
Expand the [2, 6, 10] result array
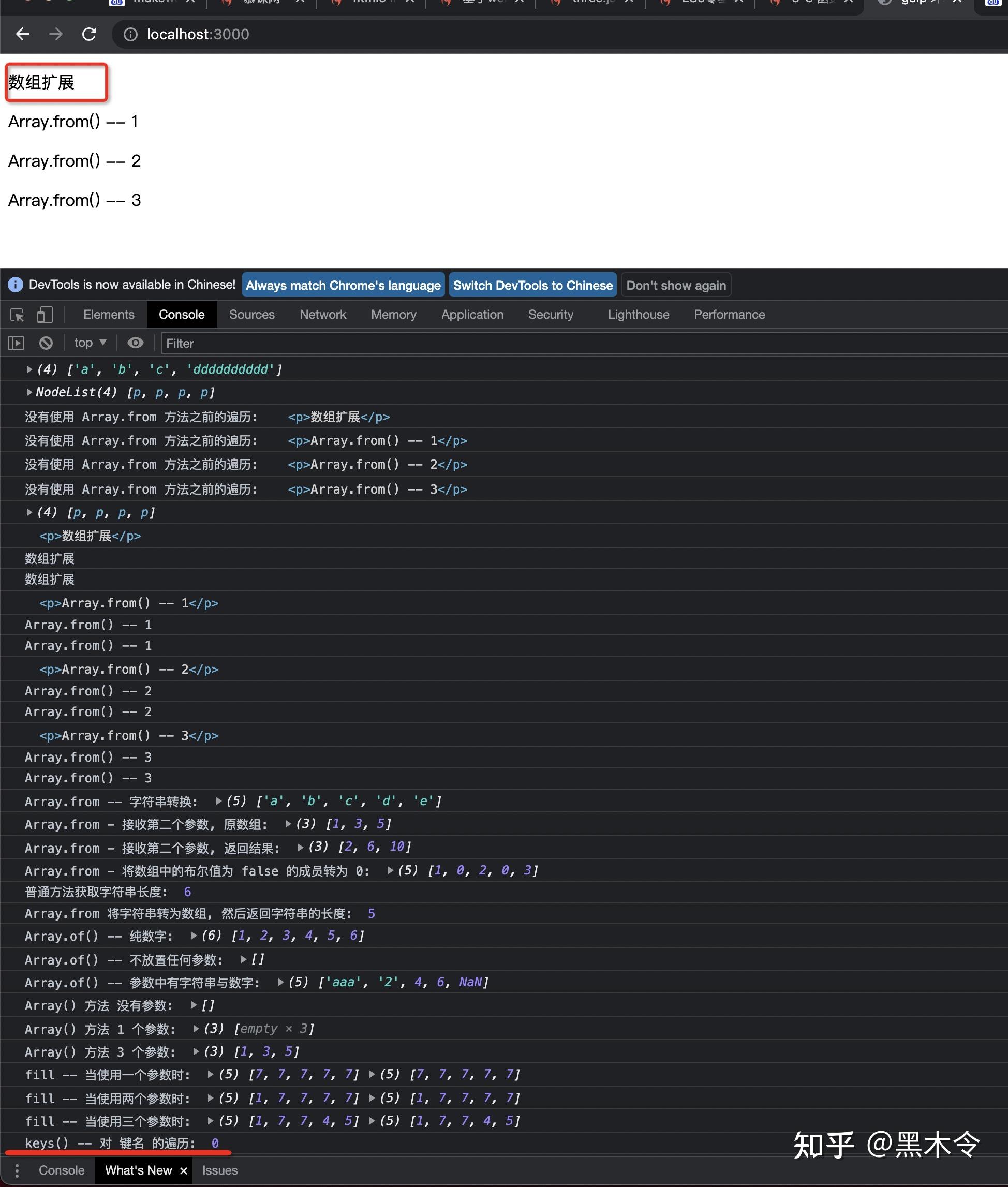tap(301, 847)
